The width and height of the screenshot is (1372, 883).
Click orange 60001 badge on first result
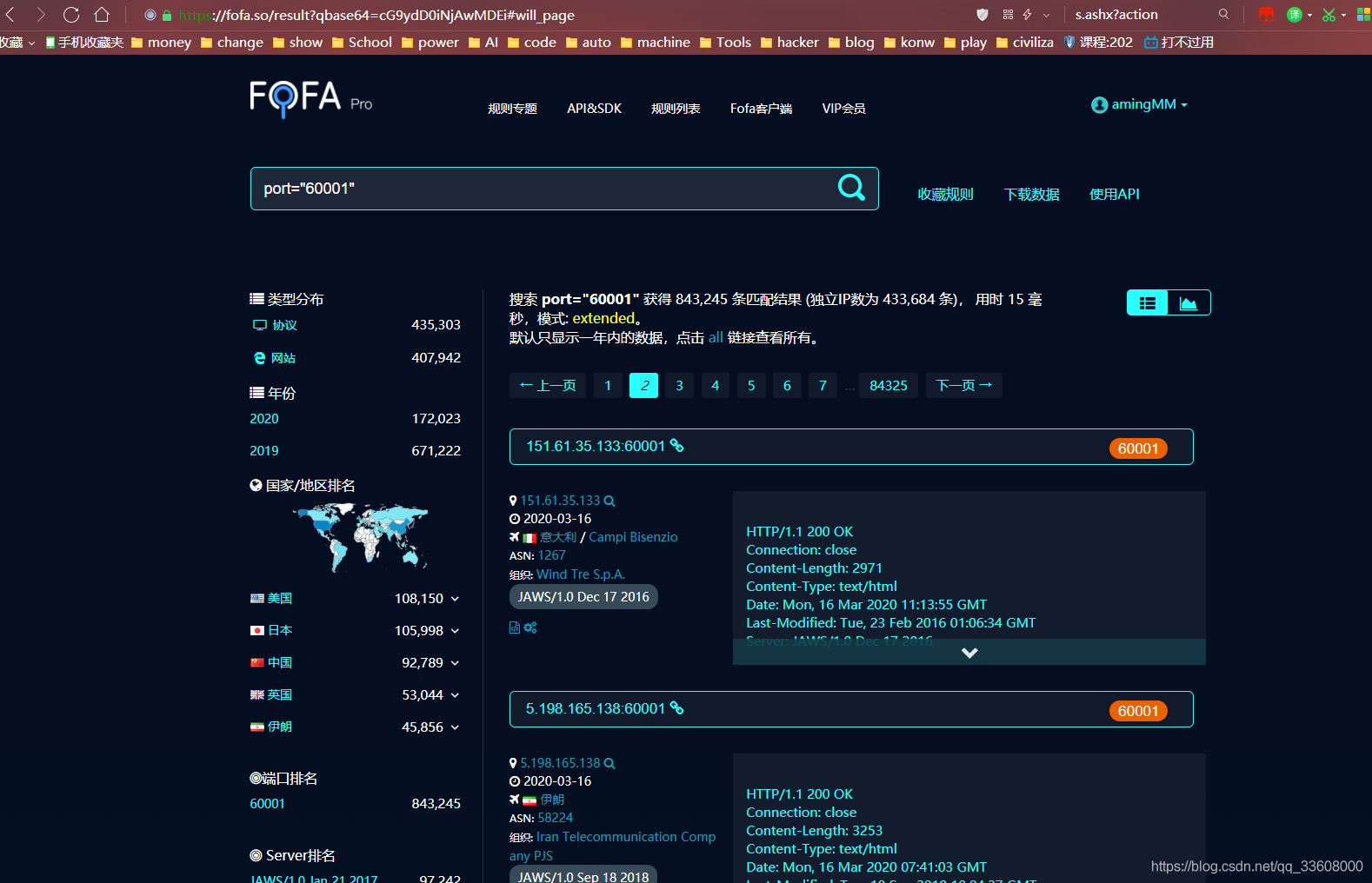click(x=1138, y=448)
